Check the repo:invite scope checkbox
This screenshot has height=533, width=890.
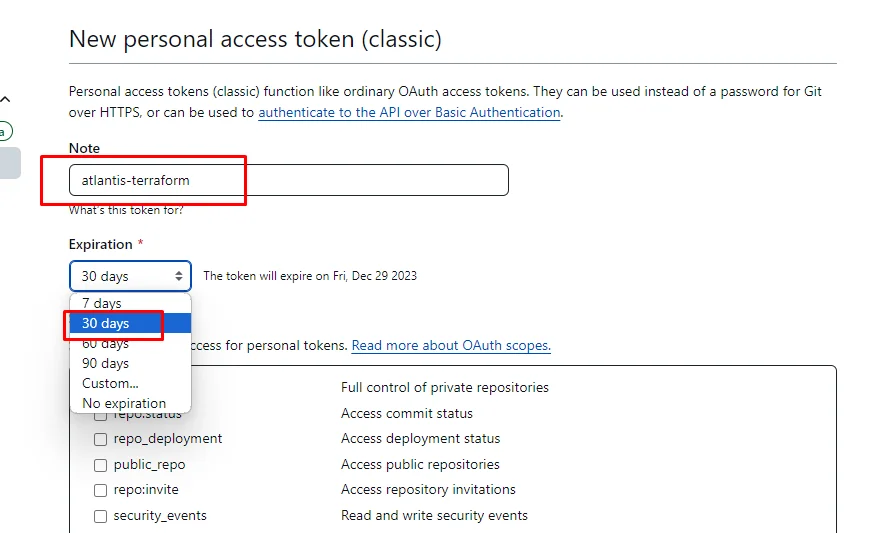pos(100,490)
